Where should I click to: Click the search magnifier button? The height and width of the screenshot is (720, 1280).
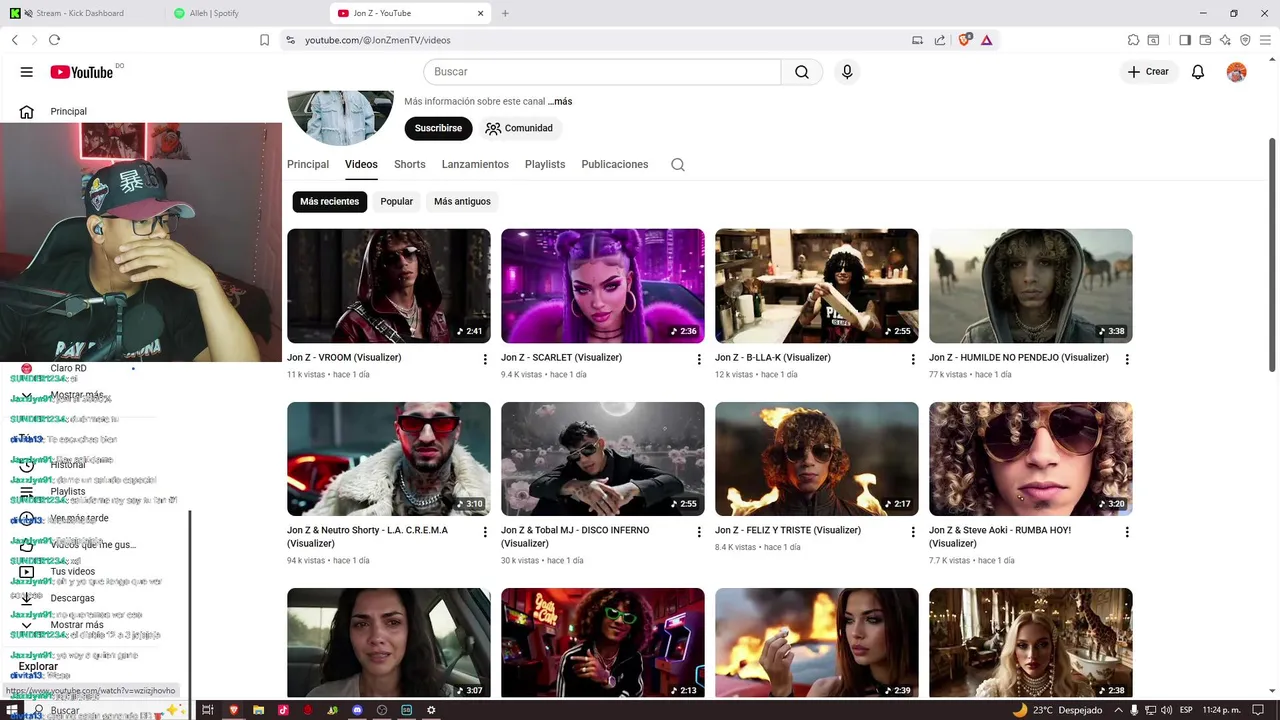(802, 72)
